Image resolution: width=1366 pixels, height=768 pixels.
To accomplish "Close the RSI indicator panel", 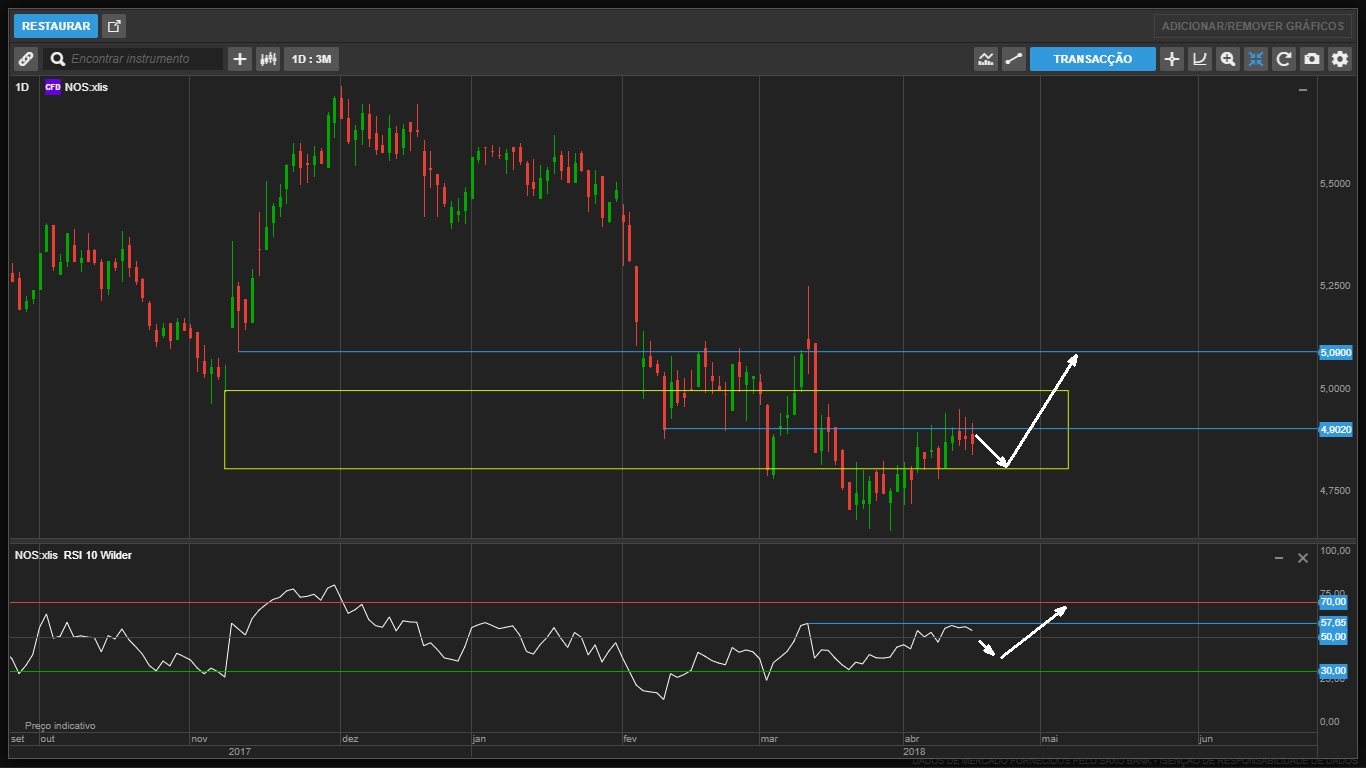I will click(1302, 558).
